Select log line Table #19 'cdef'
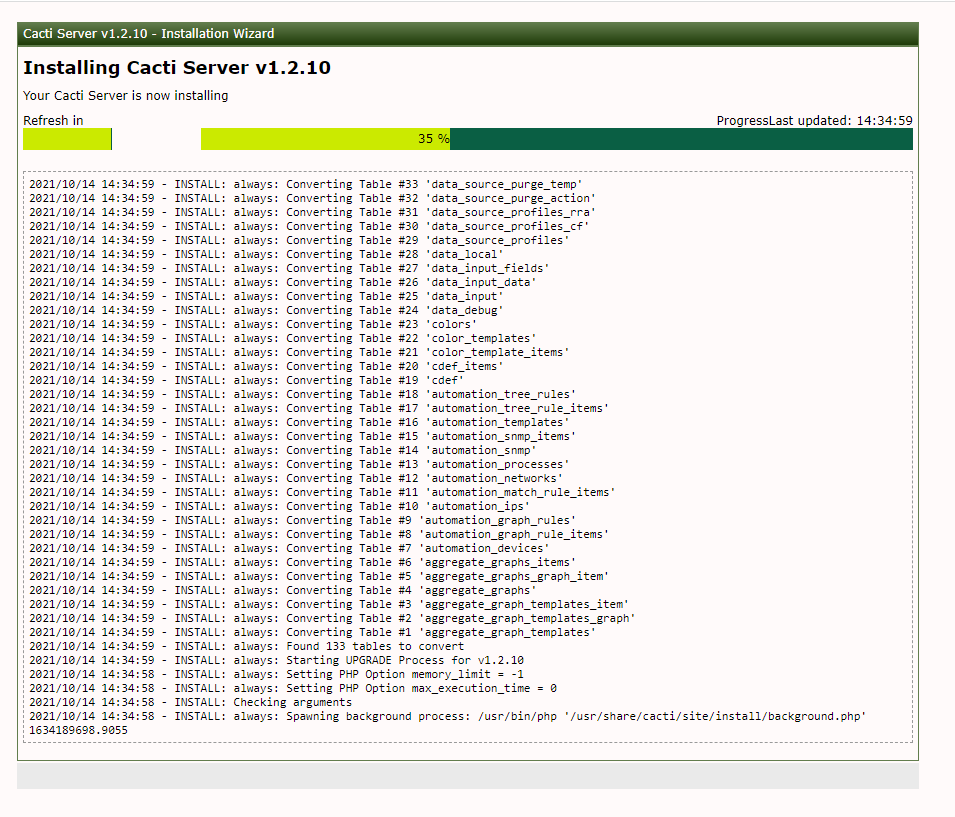The height and width of the screenshot is (817, 955). coord(246,380)
